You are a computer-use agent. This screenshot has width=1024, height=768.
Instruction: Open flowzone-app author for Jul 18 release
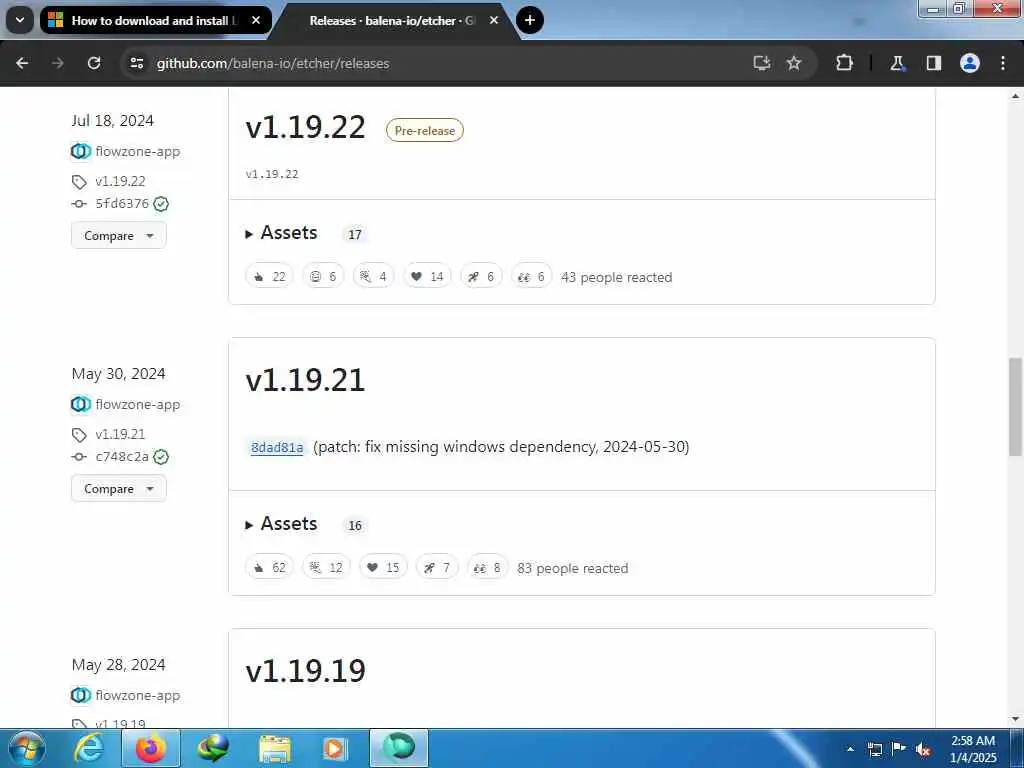point(137,152)
